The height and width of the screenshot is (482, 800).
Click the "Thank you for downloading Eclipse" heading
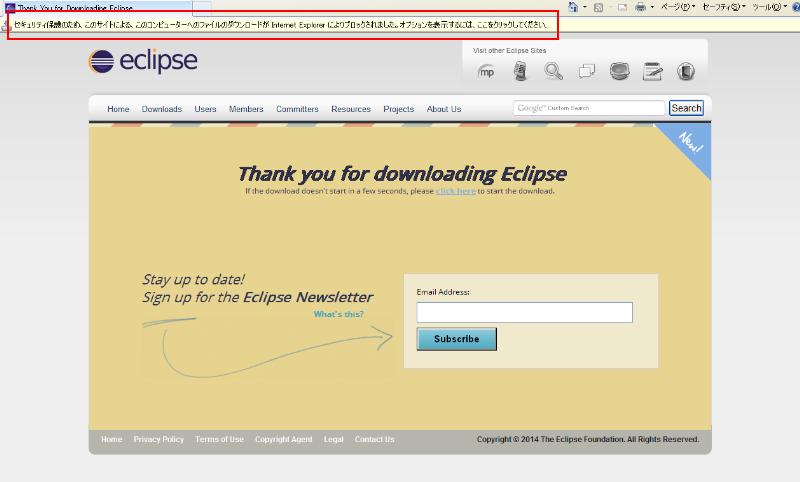[402, 174]
